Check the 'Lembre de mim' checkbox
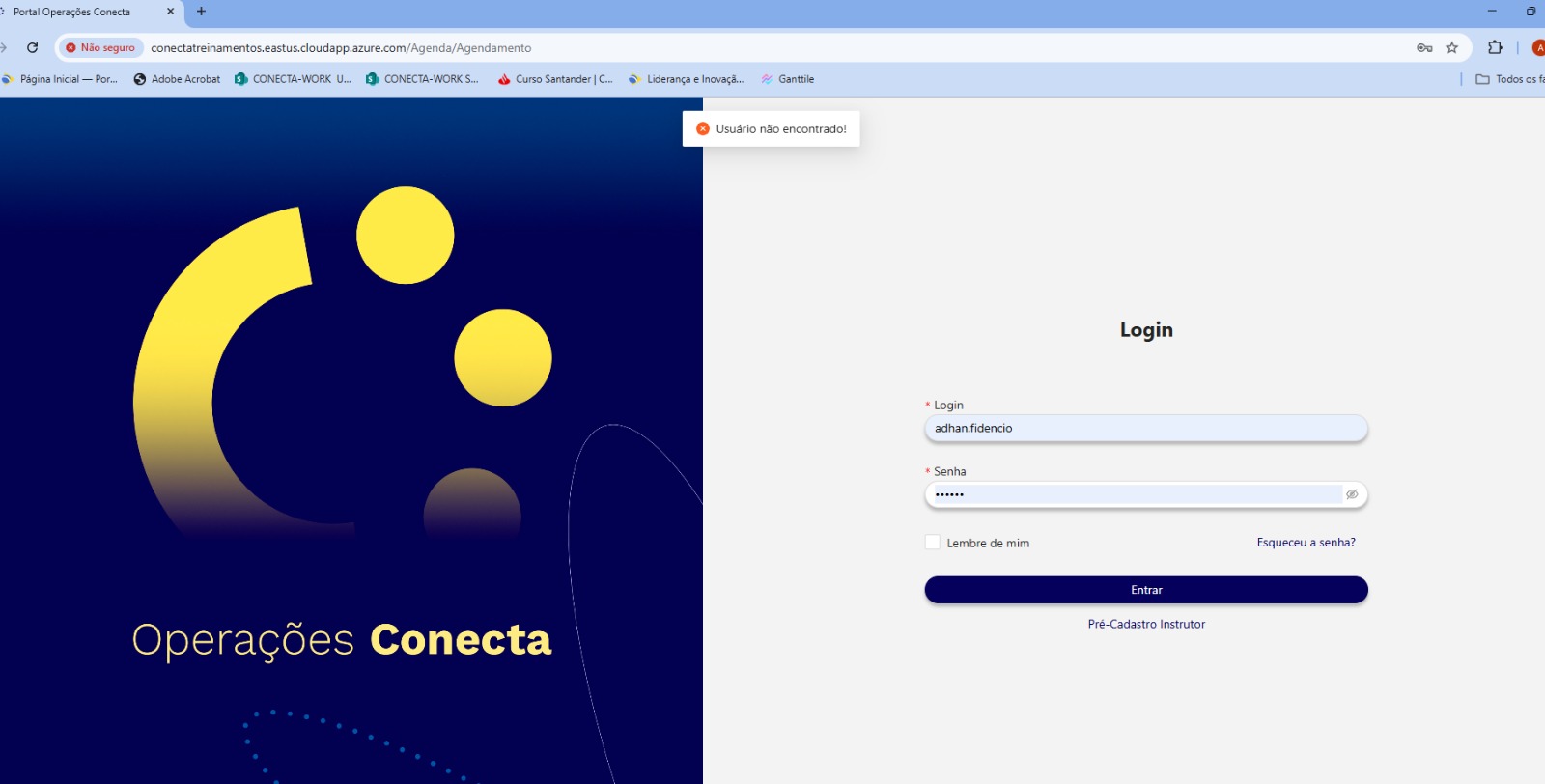 click(x=933, y=543)
